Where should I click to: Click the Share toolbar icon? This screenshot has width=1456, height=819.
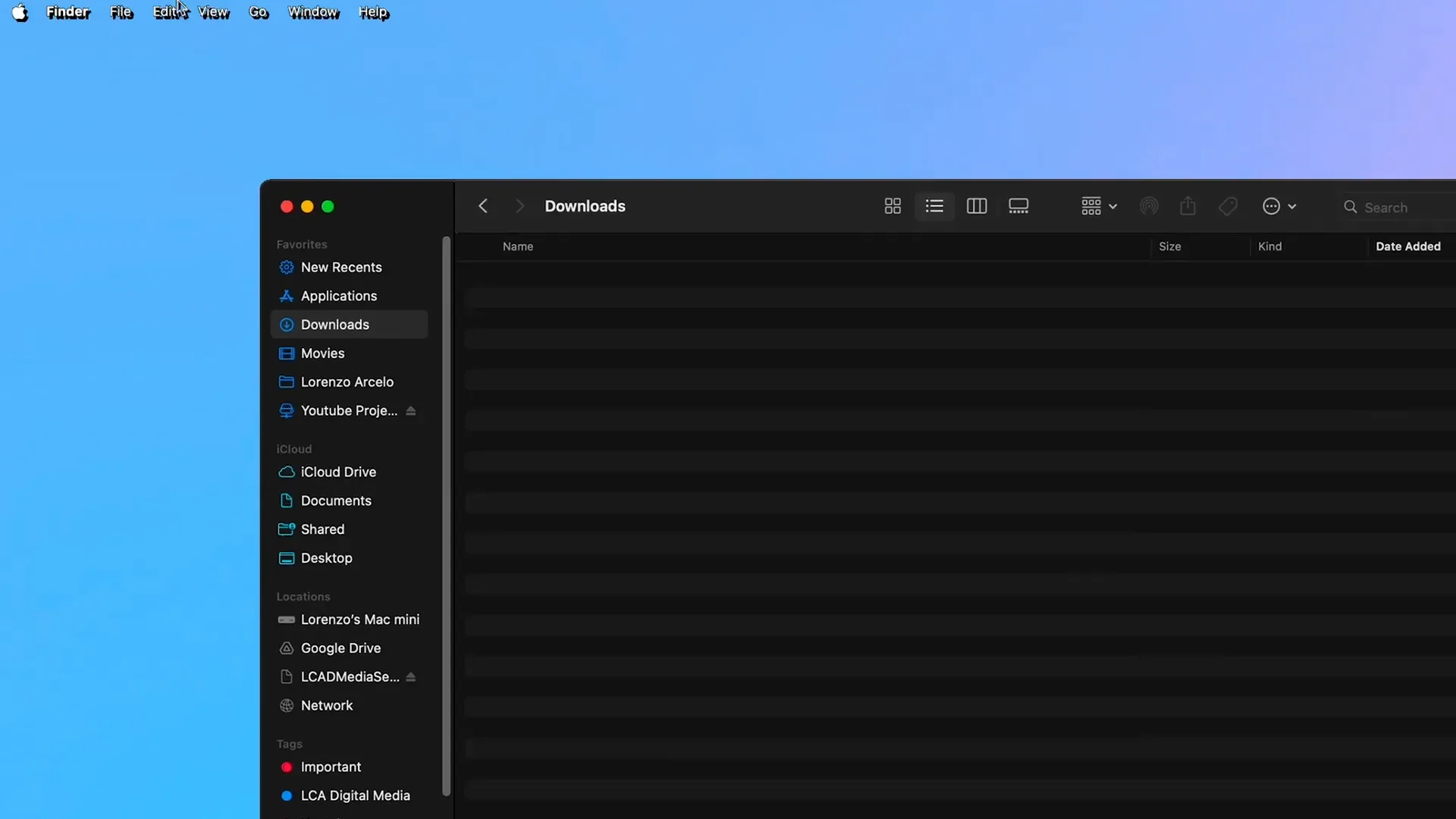pyautogui.click(x=1188, y=206)
